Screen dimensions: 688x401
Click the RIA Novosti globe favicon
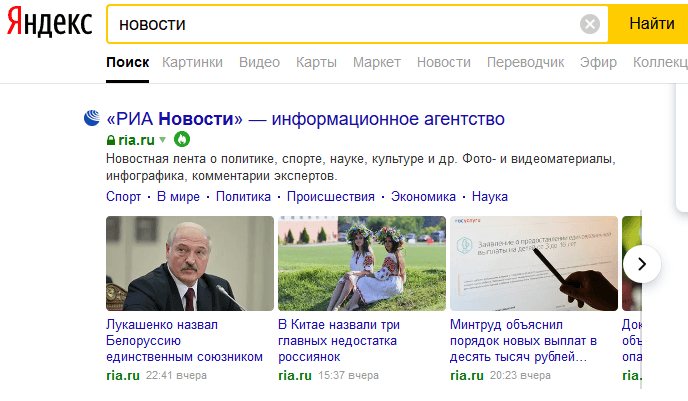click(92, 118)
